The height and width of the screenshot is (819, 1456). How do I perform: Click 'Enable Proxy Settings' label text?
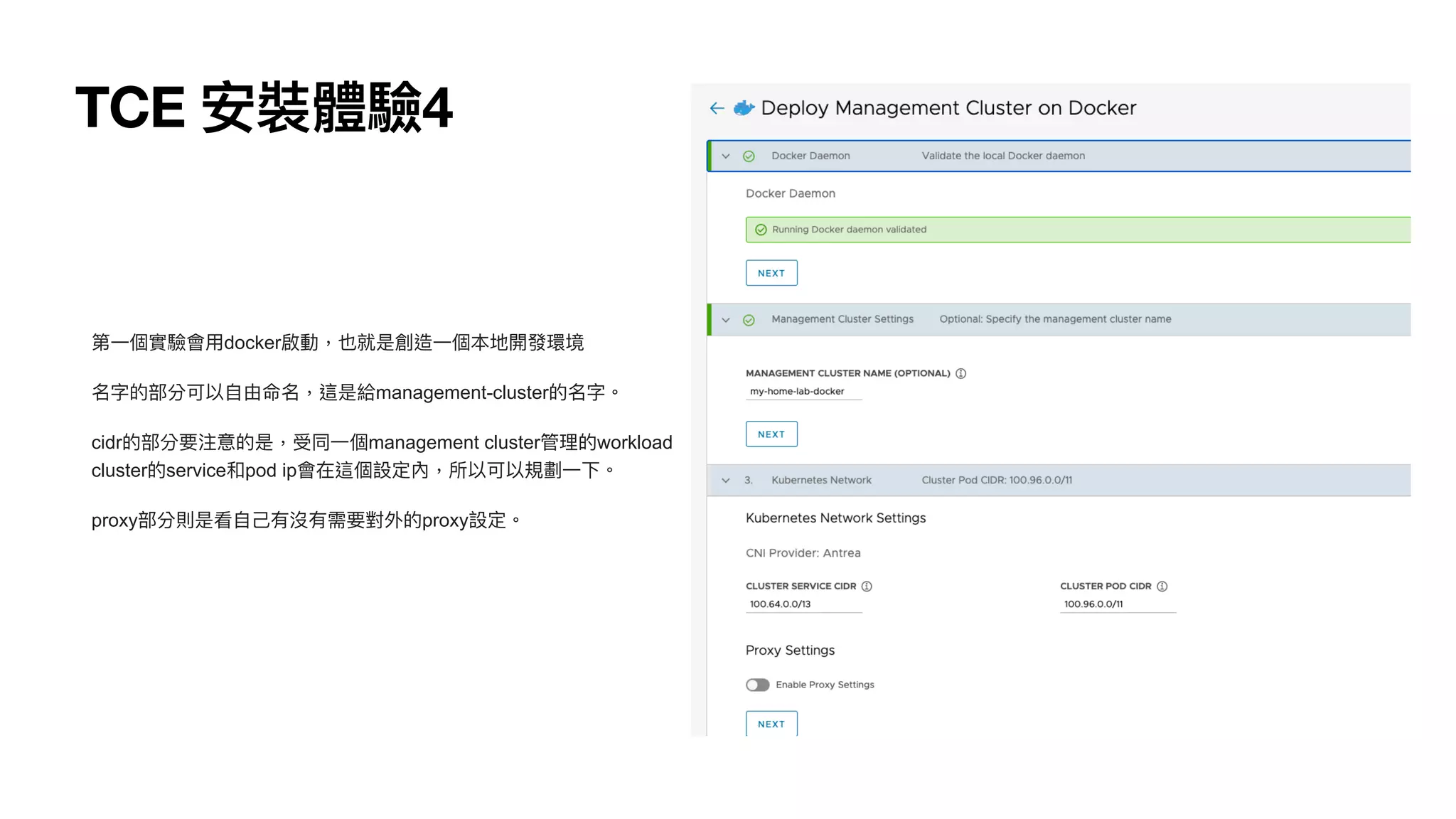[825, 685]
